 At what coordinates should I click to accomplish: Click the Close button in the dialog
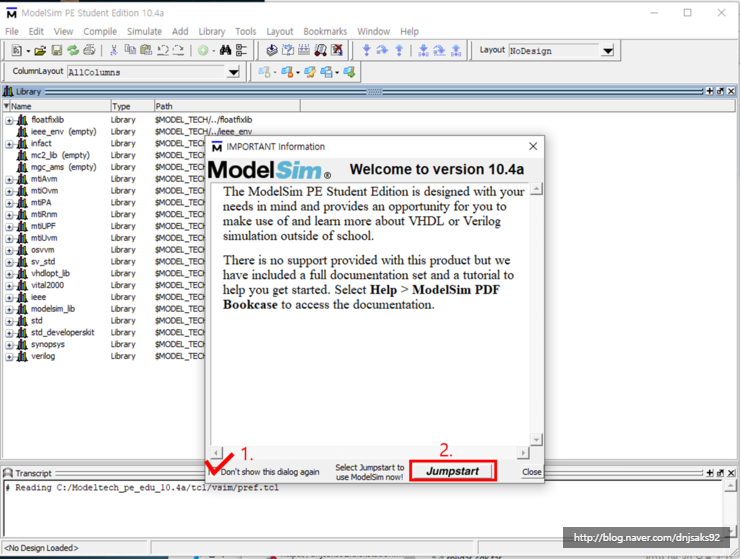pos(531,472)
